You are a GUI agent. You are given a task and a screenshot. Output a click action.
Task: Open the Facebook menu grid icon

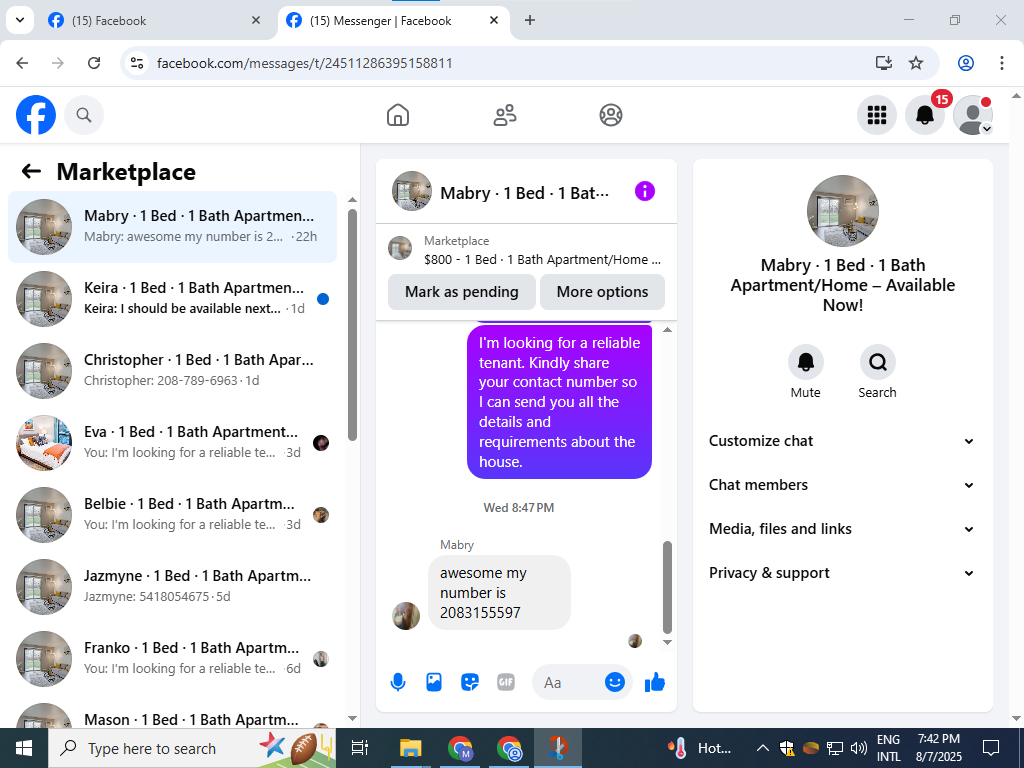point(876,115)
